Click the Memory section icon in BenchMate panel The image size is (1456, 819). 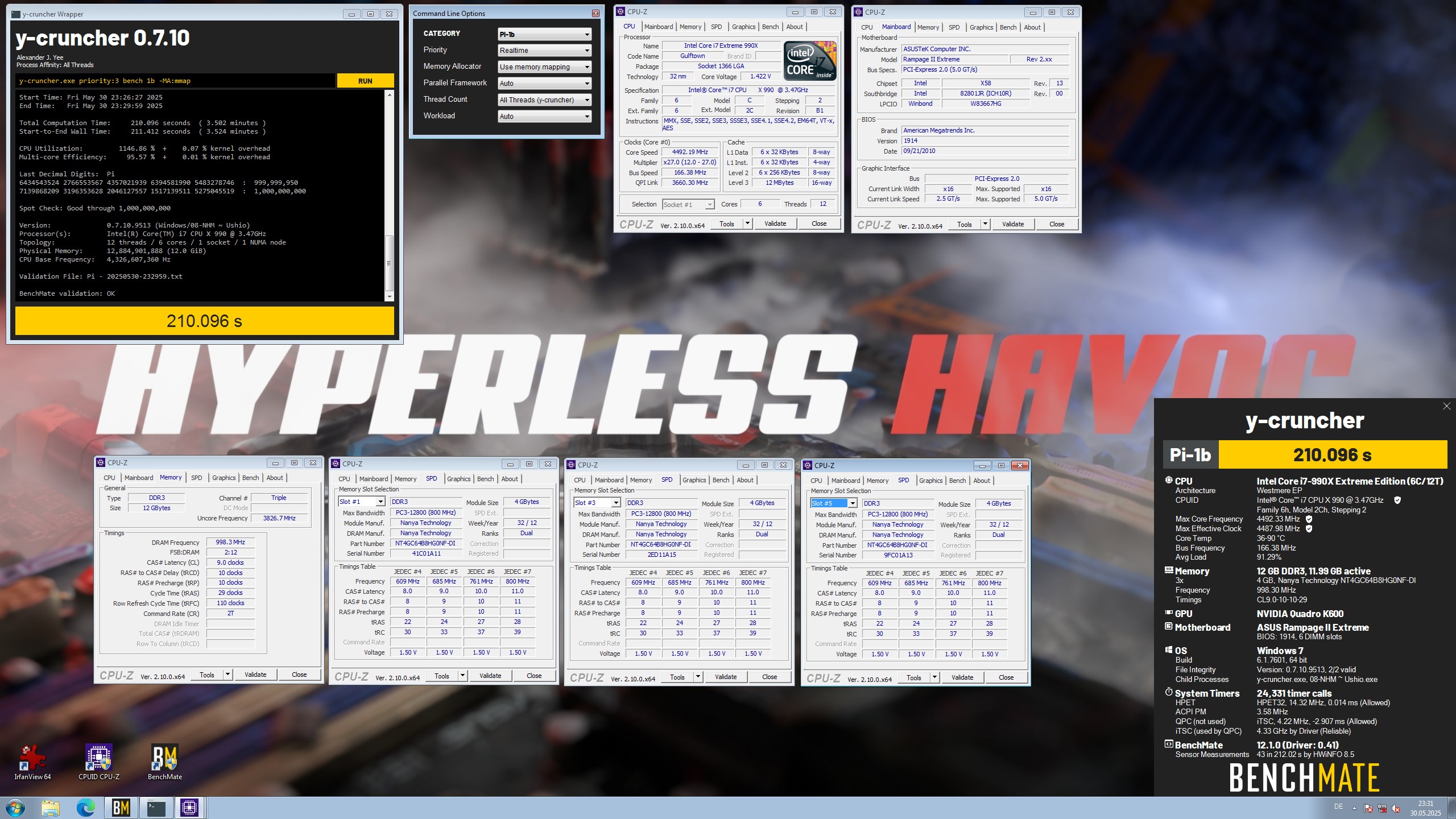pos(1169,570)
